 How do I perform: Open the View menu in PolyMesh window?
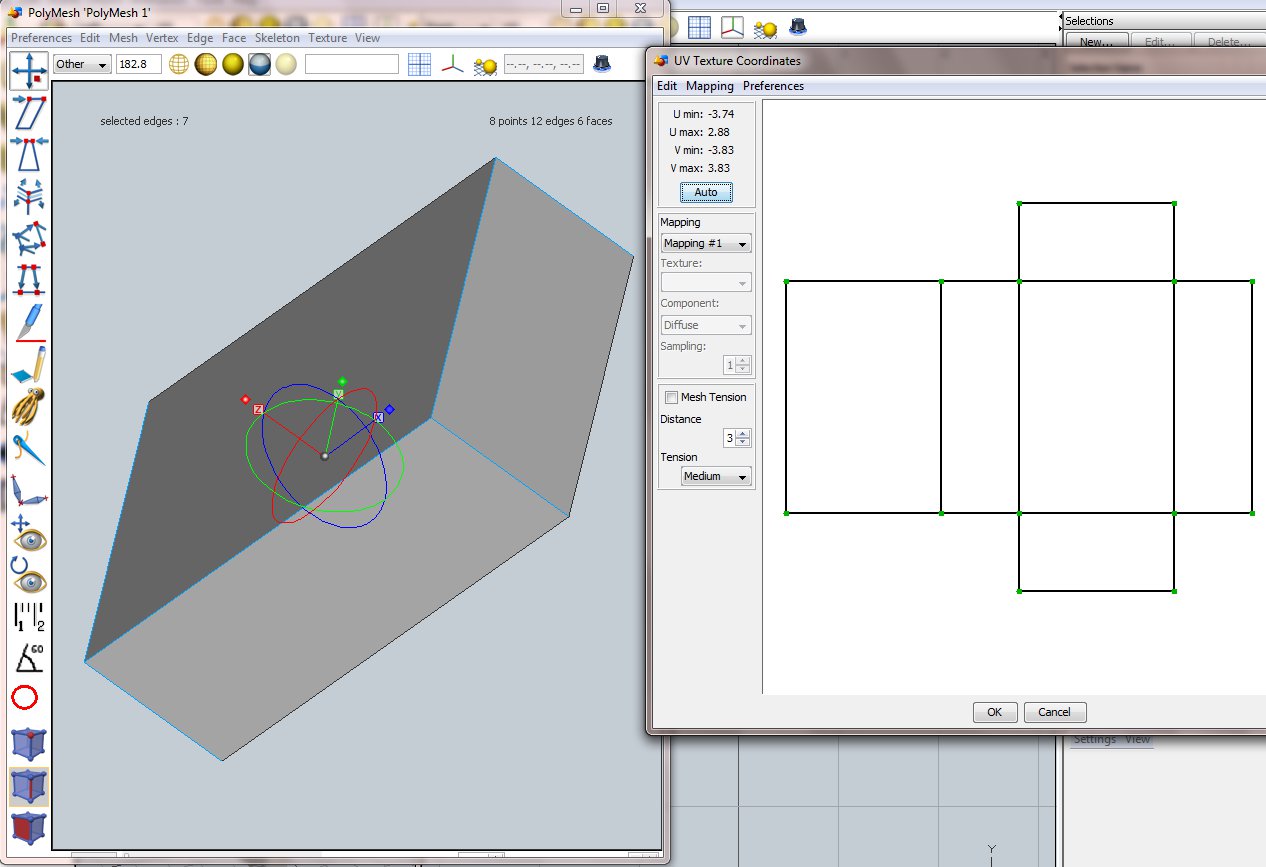click(x=367, y=38)
